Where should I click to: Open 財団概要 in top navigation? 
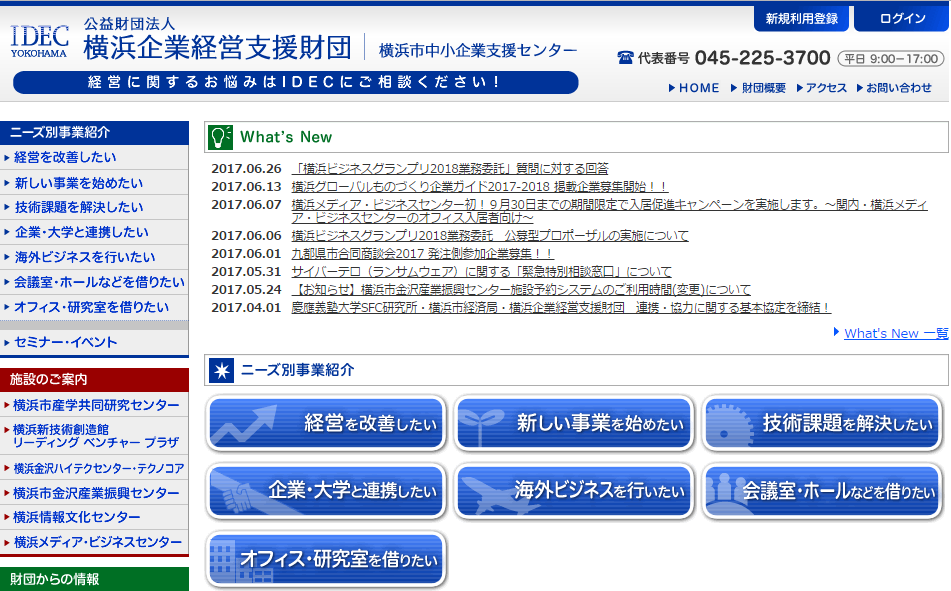[758, 88]
